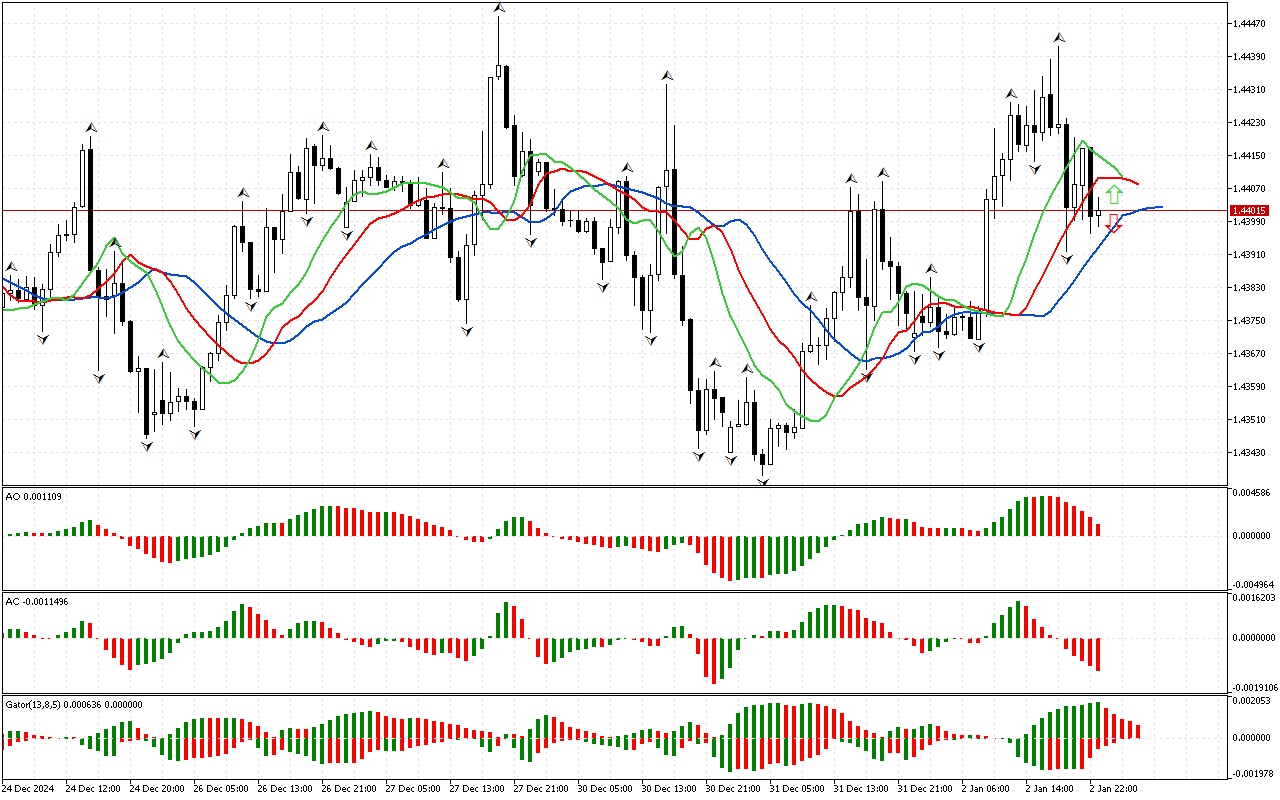Click the 1.43990 price scale value
This screenshot has height=800, width=1280.
[1250, 221]
